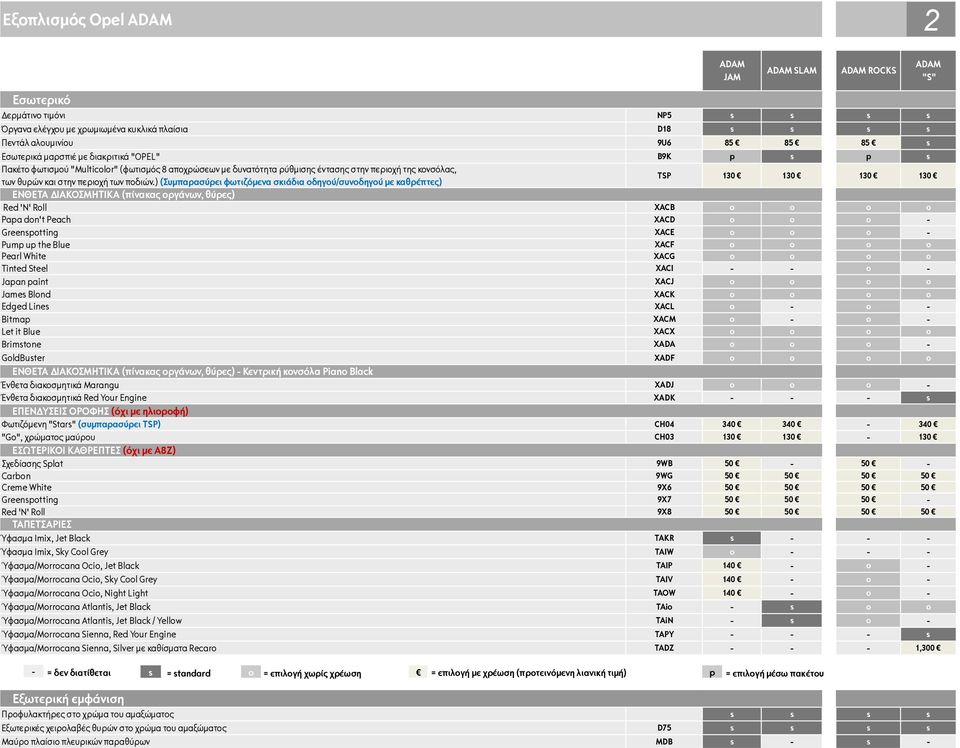Click the option code '9X8'
960x748 pixels.
coord(664,512)
